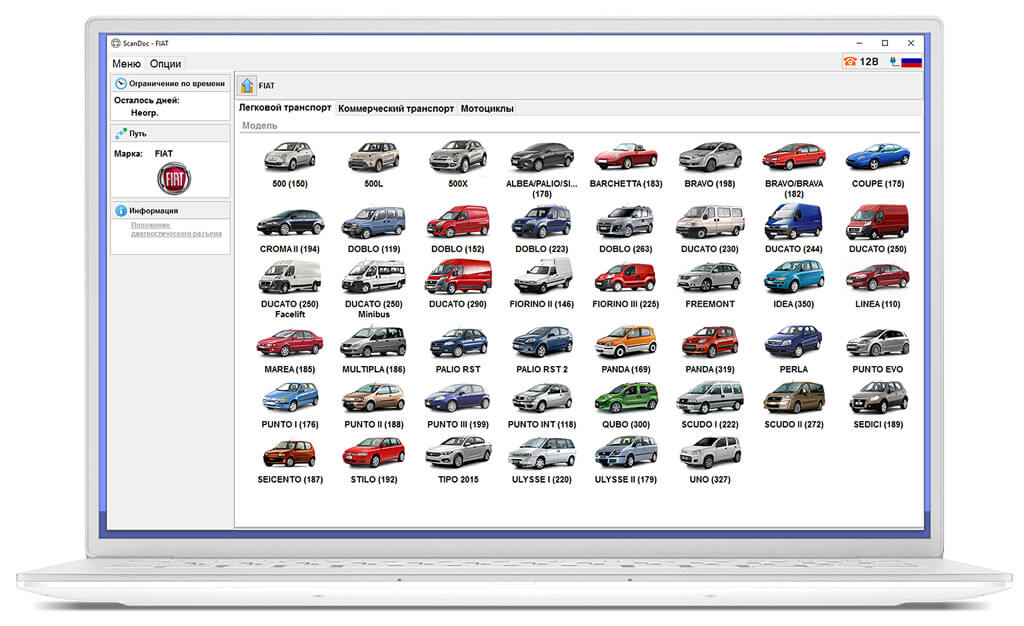
Task: Click the Путь path icon
Action: (121, 133)
